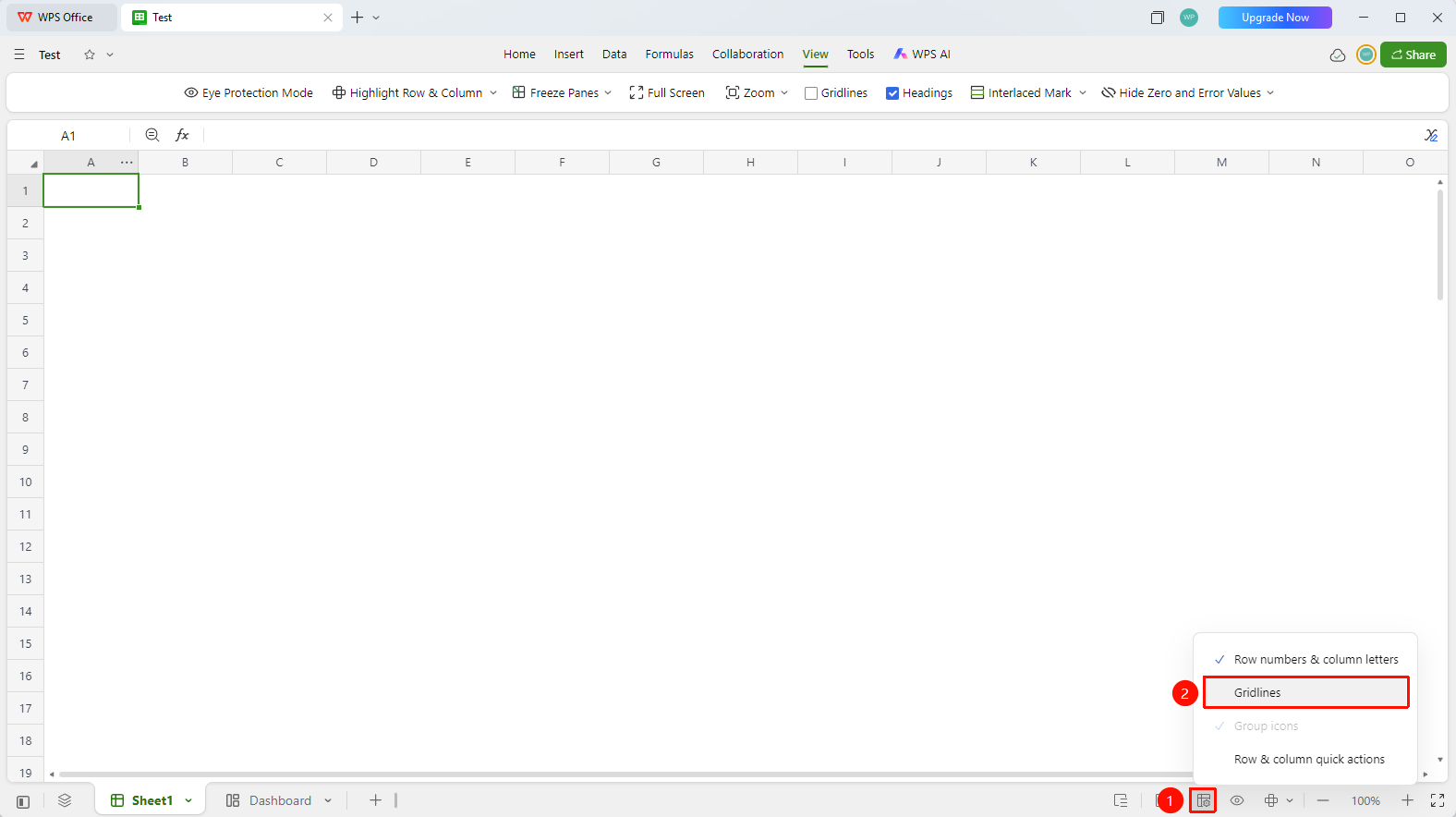Screen dimensions: 1456x817
Task: Click the formula bar icon at far right
Action: coord(1430,136)
